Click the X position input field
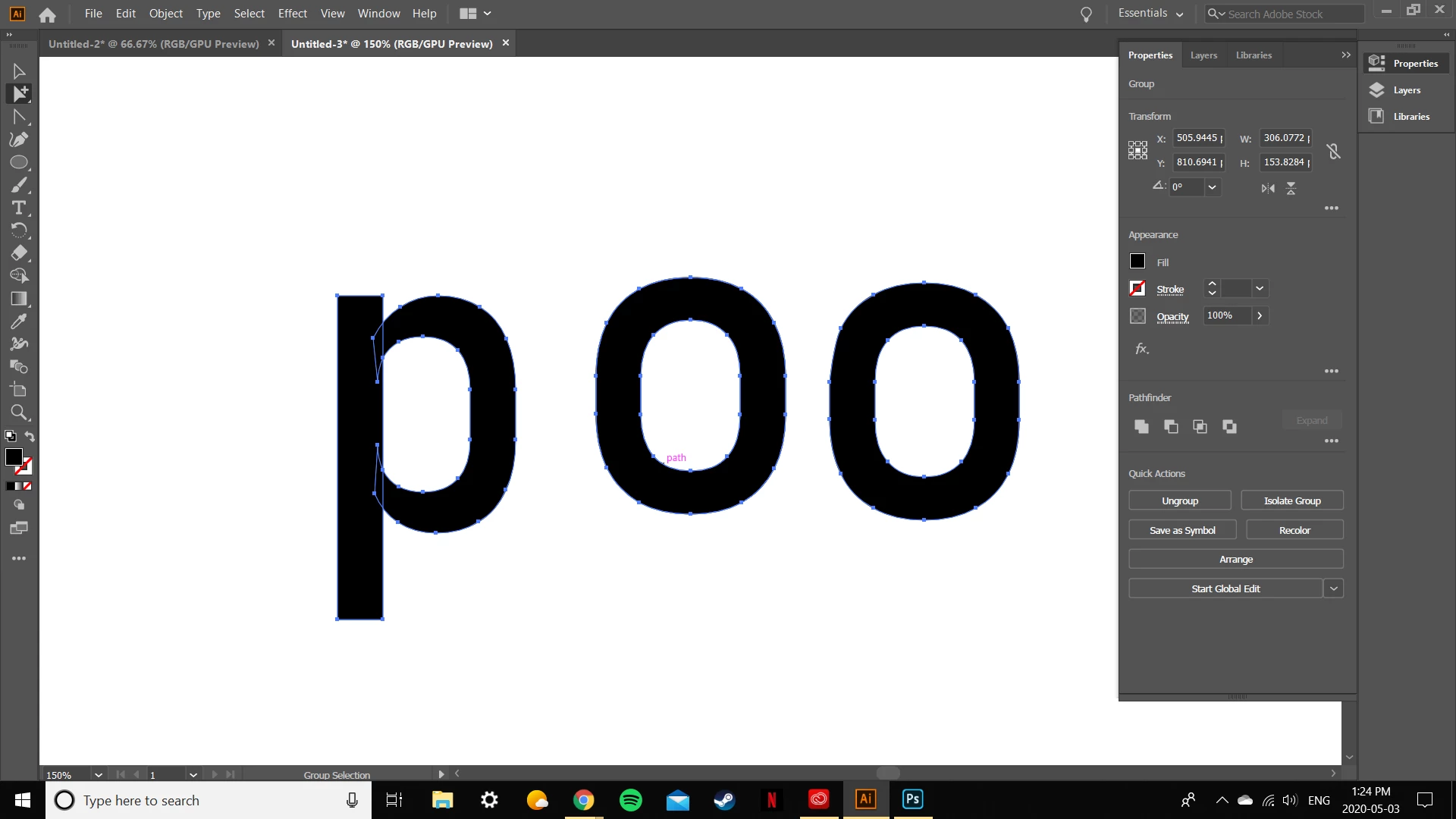The width and height of the screenshot is (1456, 819). coord(1198,138)
